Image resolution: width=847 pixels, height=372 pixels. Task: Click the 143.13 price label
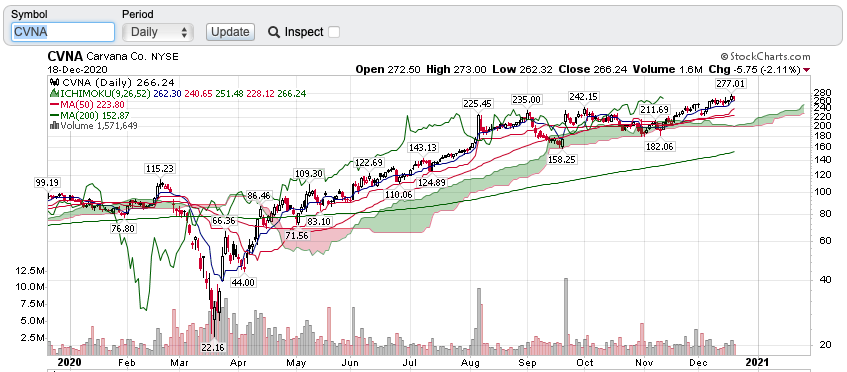tap(423, 147)
